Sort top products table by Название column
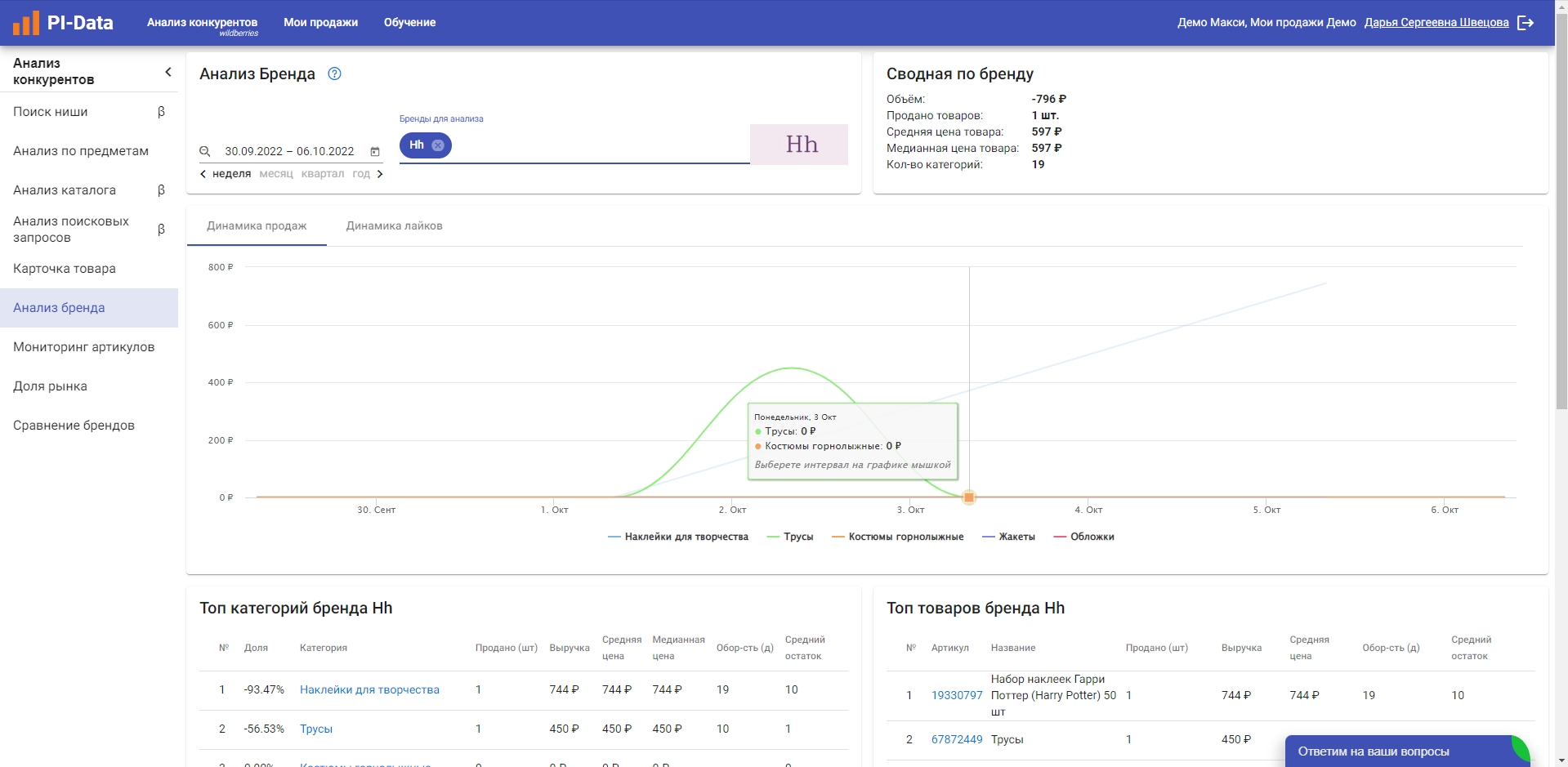 1013,648
